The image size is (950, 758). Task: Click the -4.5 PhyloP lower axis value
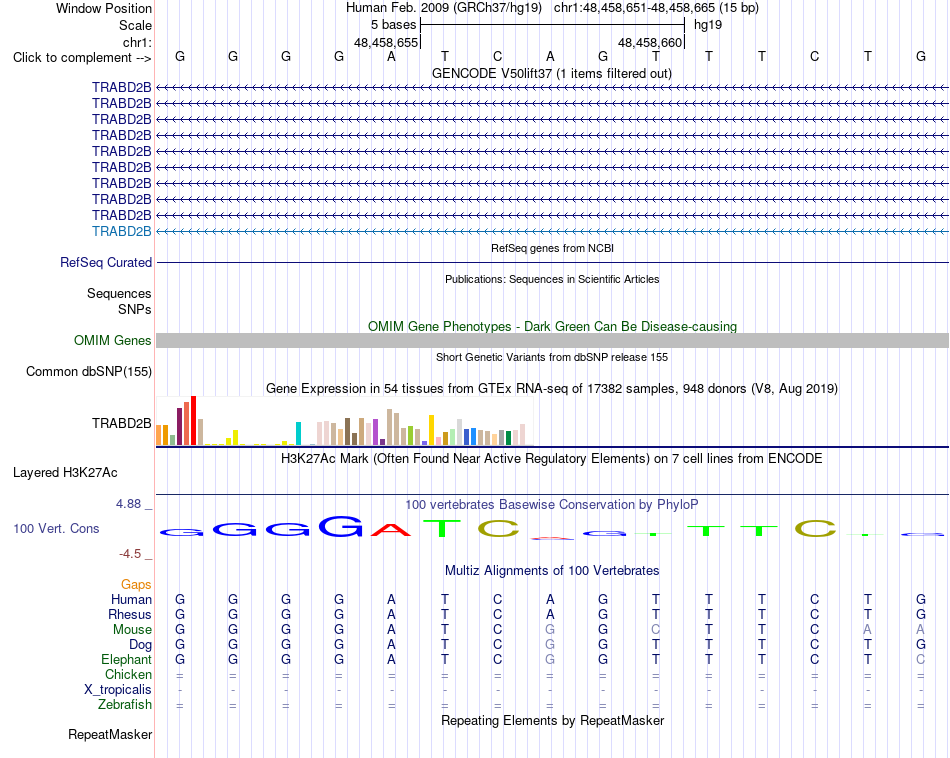pos(130,554)
